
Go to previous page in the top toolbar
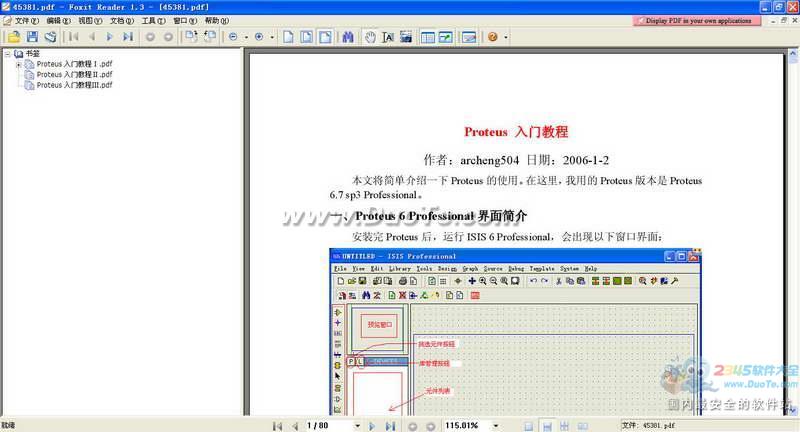pos(92,37)
